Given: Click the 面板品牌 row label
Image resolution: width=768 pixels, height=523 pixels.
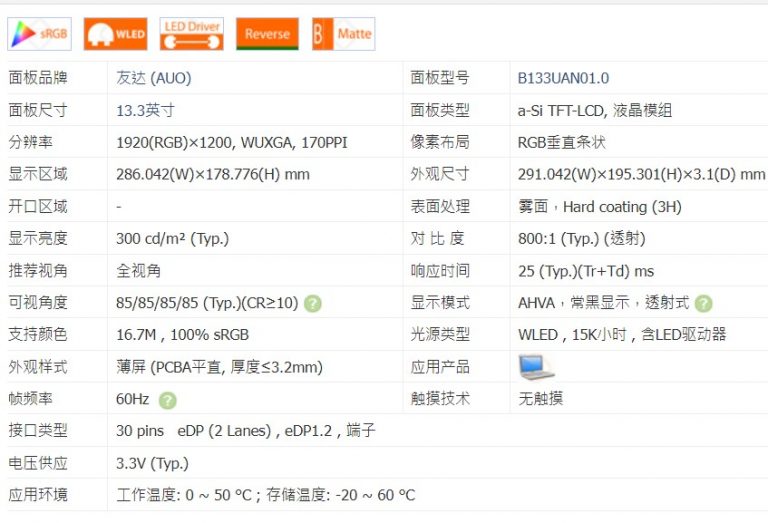Looking at the screenshot, I should [x=38, y=78].
